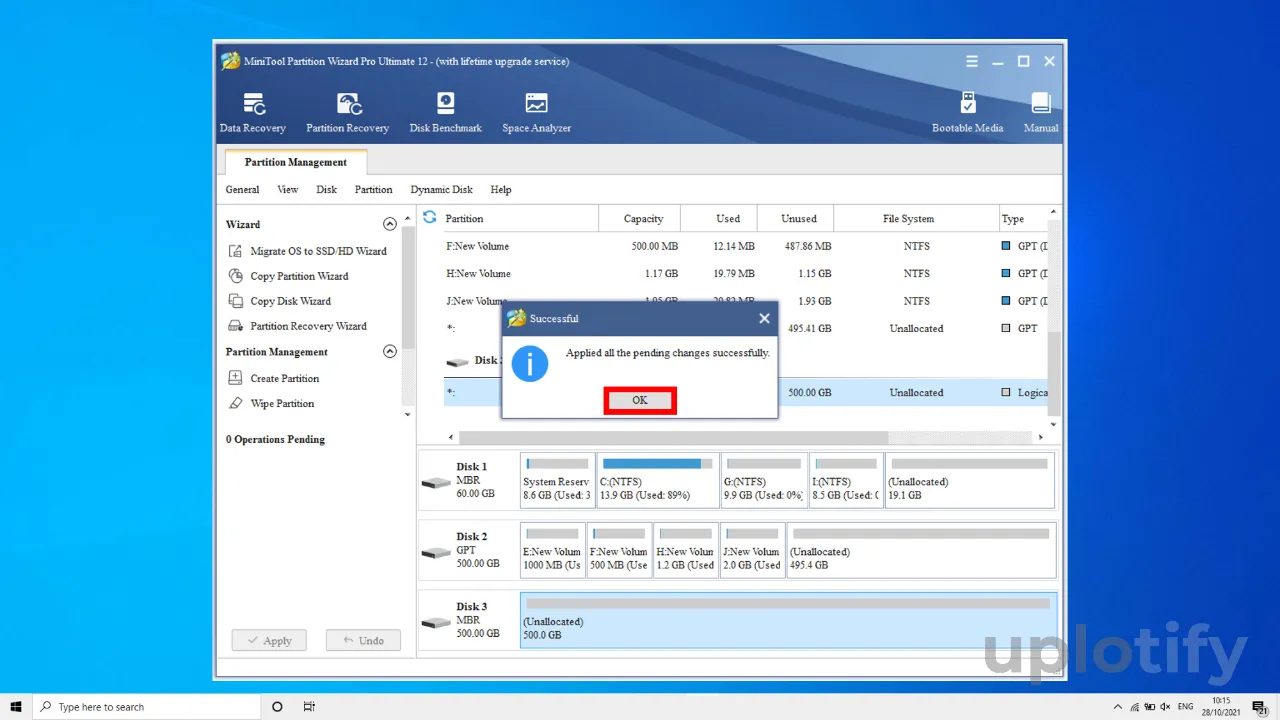This screenshot has width=1280, height=720.
Task: Start Migrate OS to SSD/HD Wizard
Action: tap(308, 251)
